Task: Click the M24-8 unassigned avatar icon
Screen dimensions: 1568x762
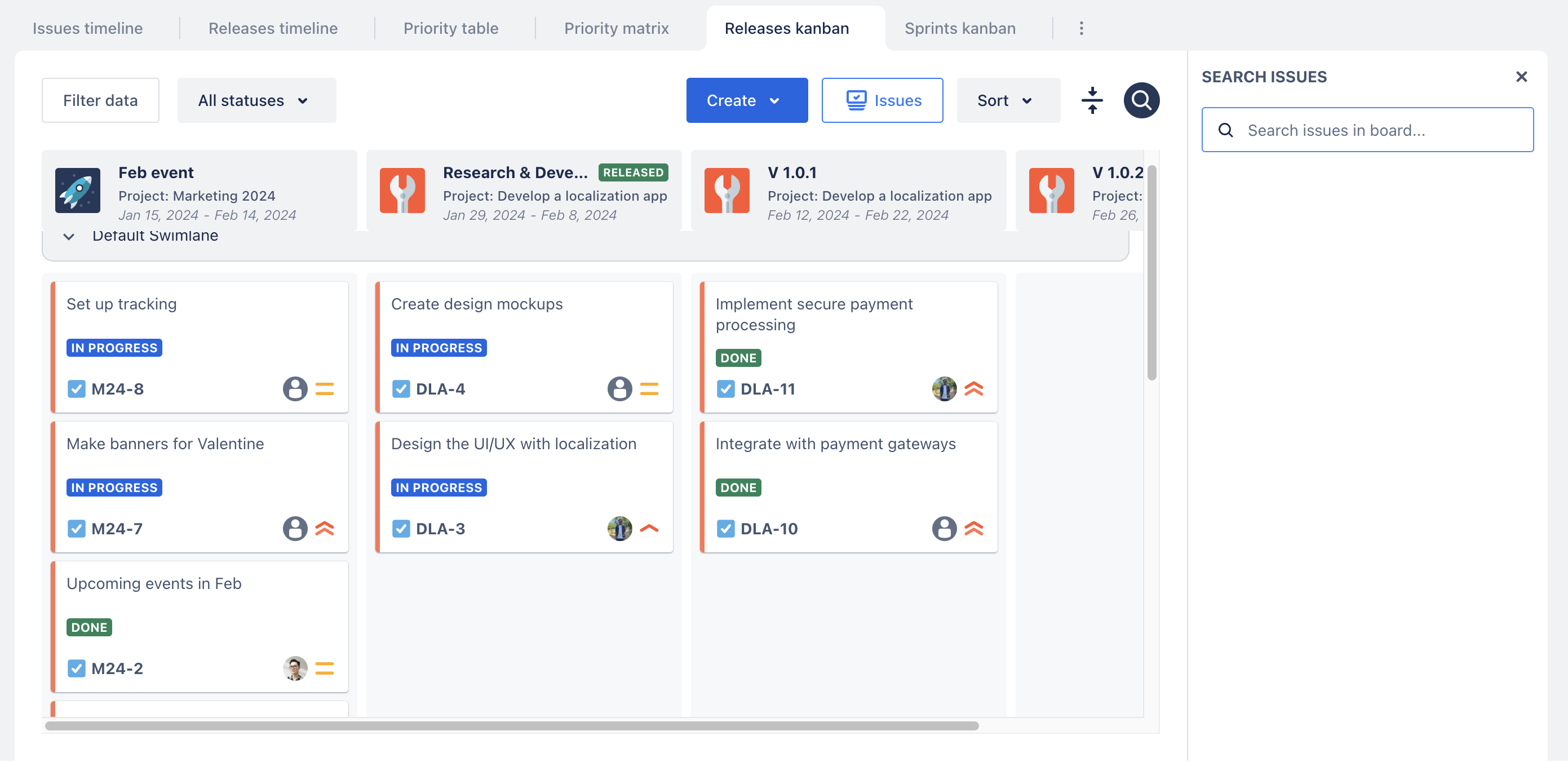Action: point(295,389)
